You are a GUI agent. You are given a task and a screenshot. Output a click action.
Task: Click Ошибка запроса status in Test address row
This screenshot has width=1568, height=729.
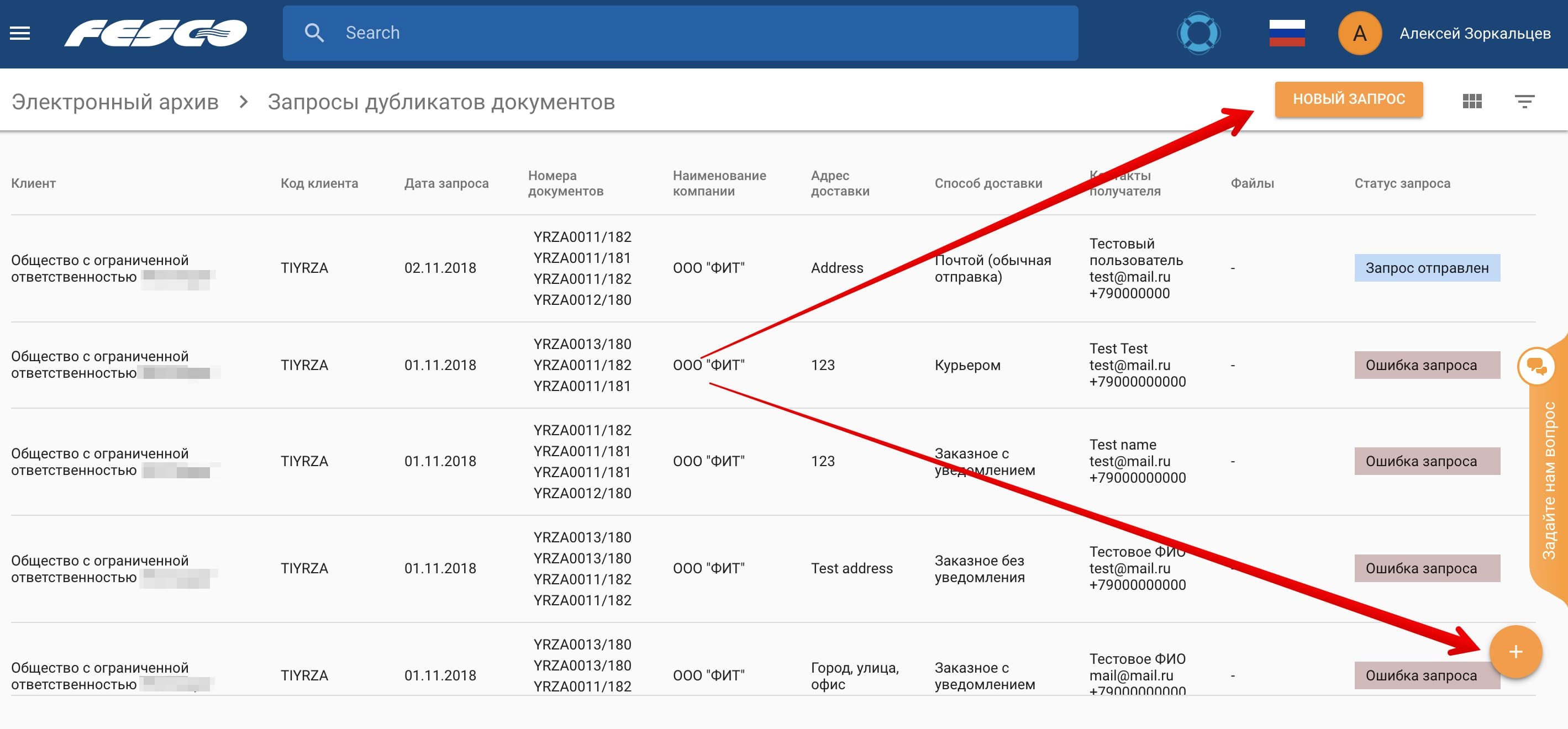(1427, 568)
